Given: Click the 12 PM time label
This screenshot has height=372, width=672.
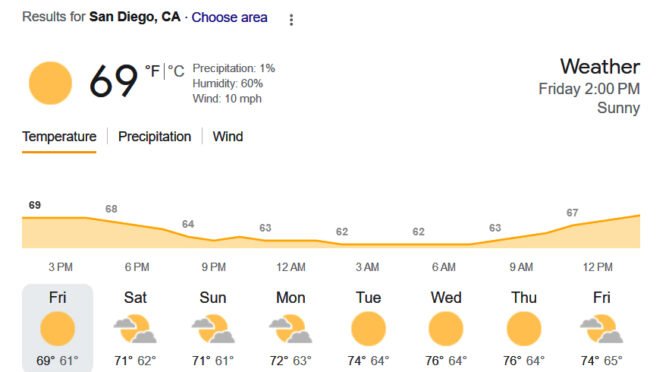Looking at the screenshot, I should (597, 267).
